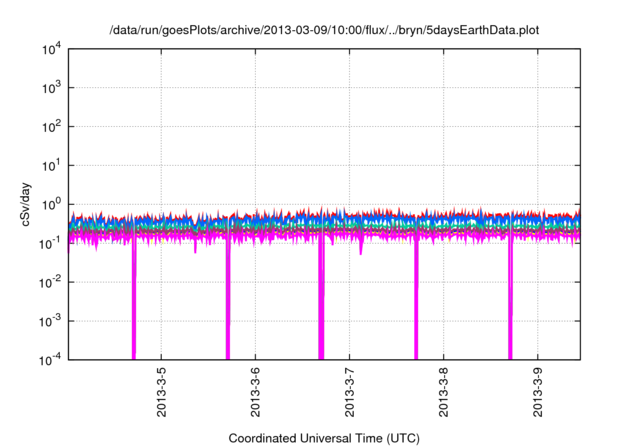Click the magenta dropout spike before 2013-3-7
640x448 pixels.
(x=322, y=300)
